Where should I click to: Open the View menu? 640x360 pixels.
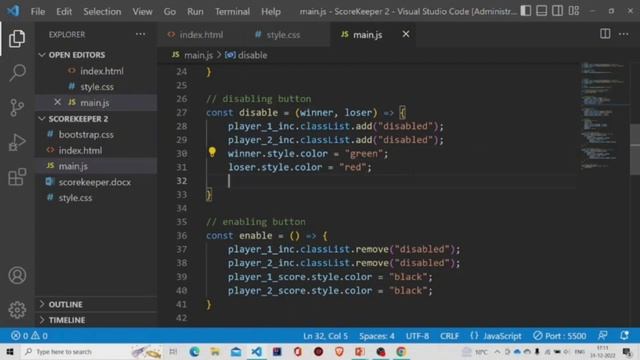click(142, 11)
